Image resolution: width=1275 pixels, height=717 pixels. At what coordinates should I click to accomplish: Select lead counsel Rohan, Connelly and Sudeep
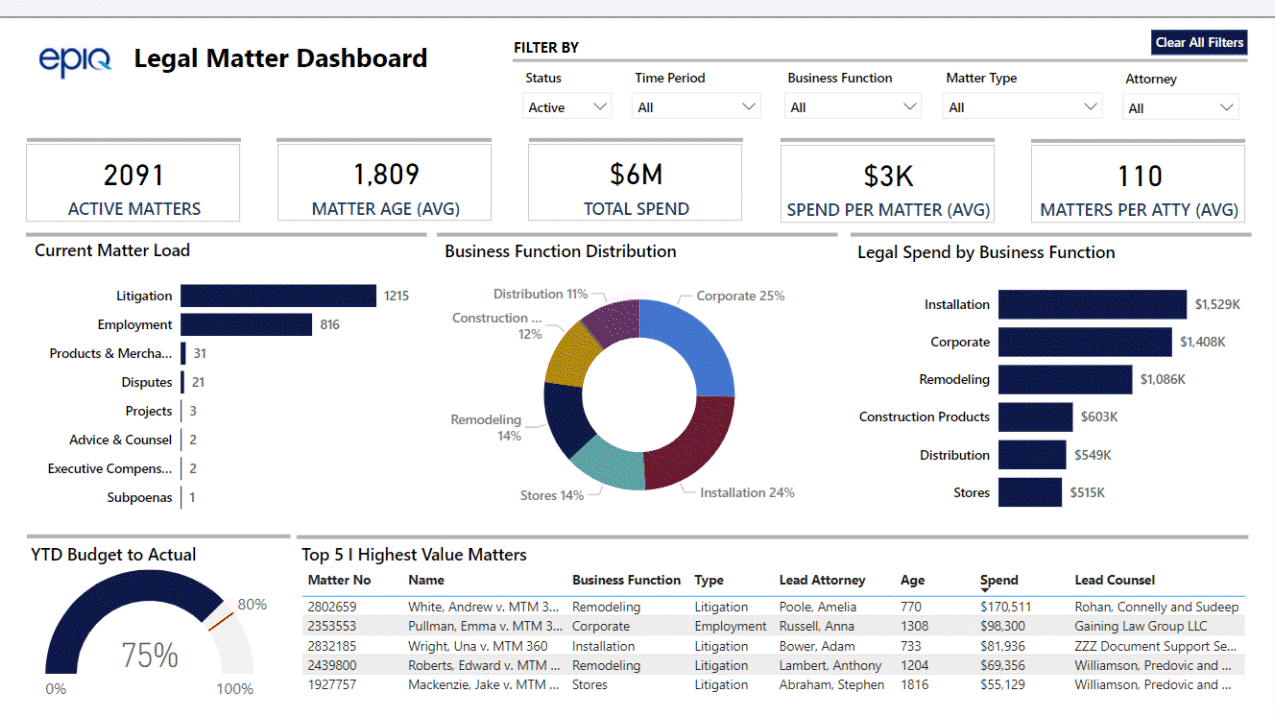[1157, 607]
